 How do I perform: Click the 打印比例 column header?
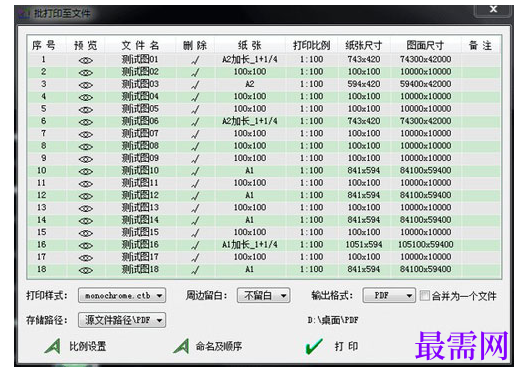click(312, 45)
